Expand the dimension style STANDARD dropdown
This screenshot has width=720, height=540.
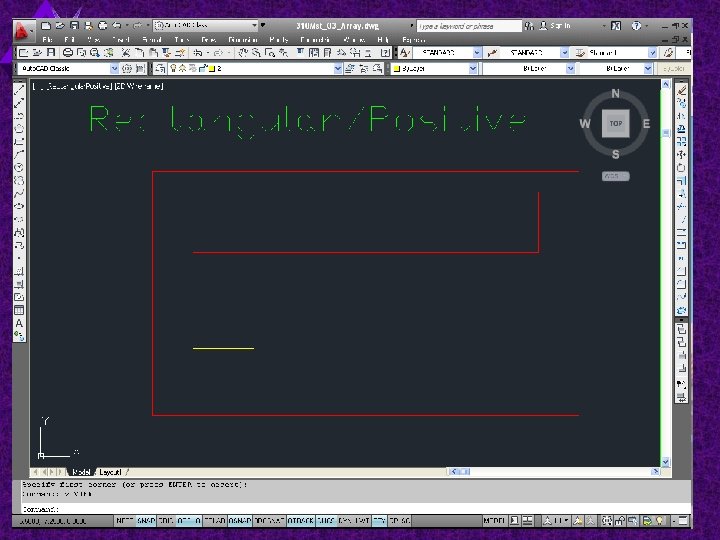point(564,53)
